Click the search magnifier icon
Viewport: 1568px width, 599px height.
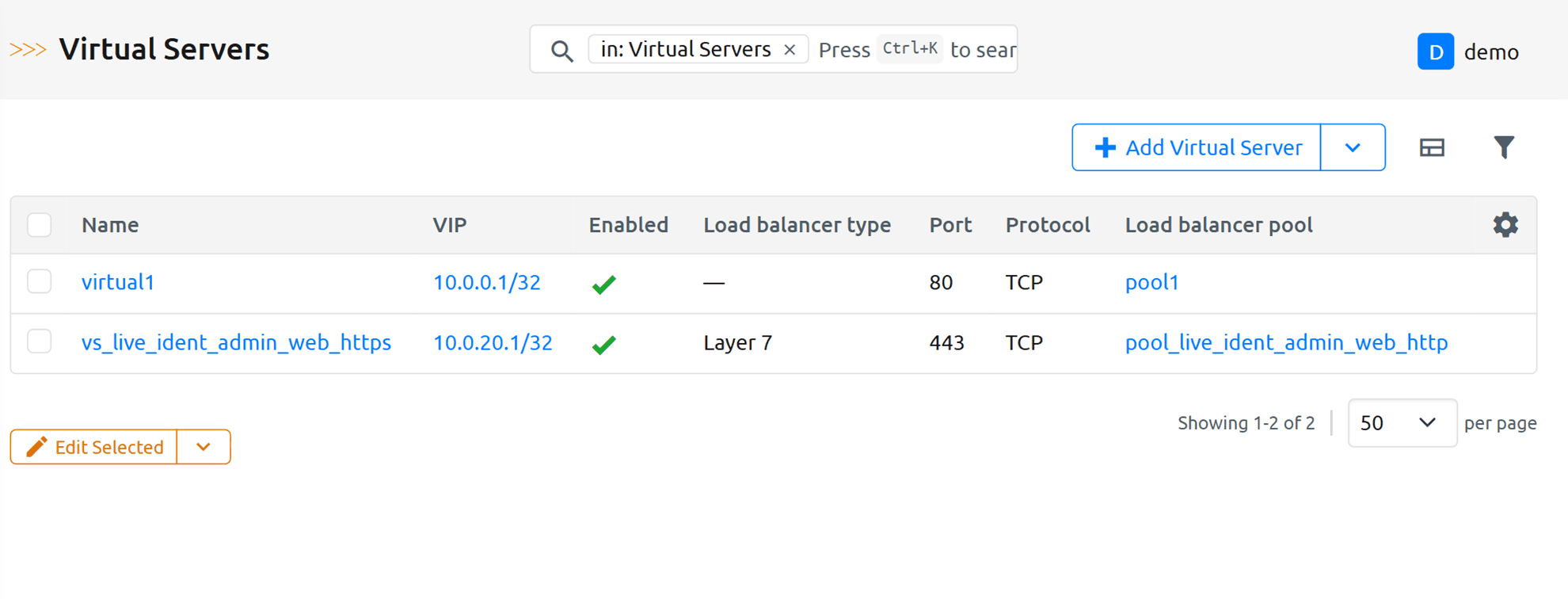tap(561, 51)
